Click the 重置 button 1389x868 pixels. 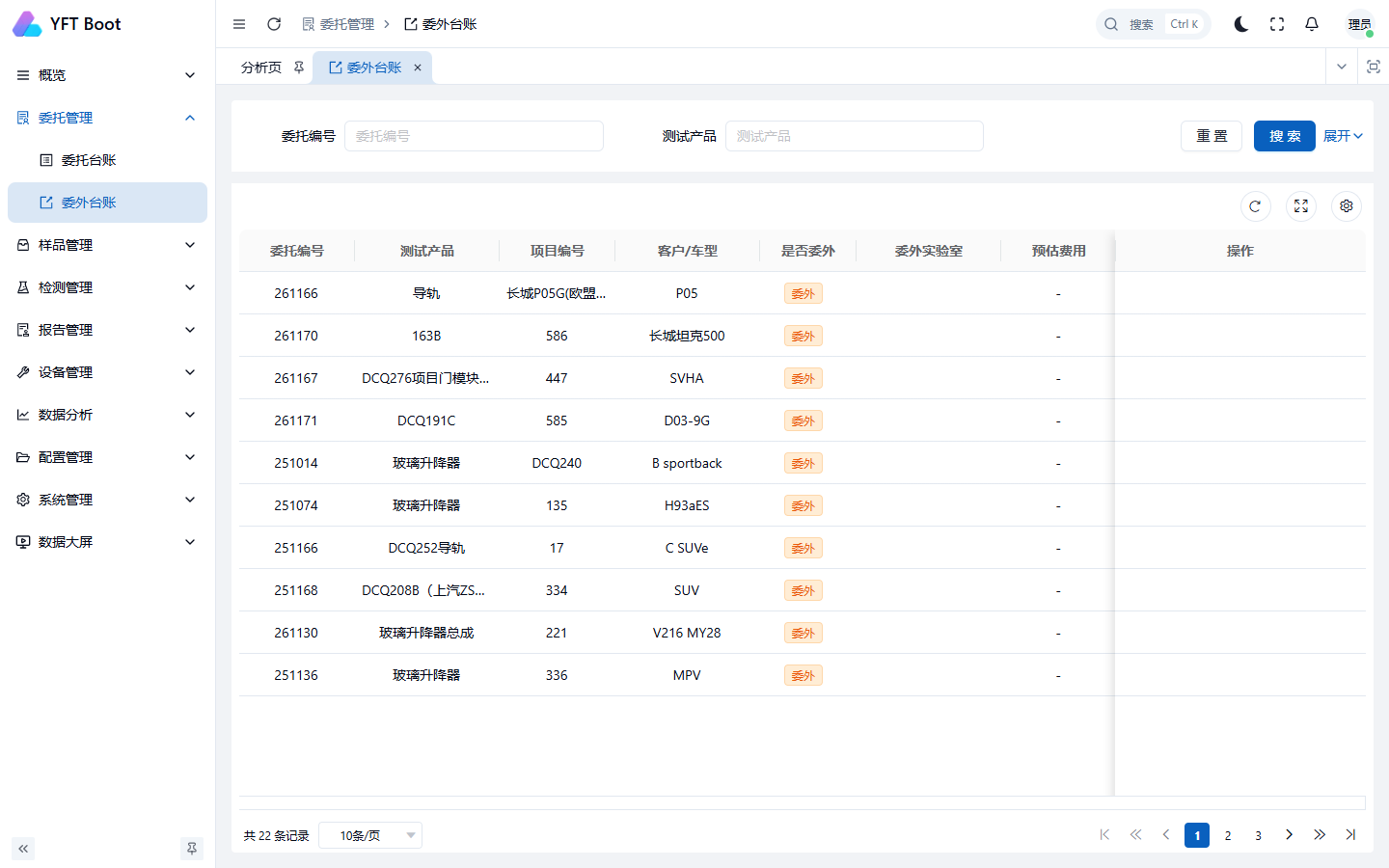tap(1212, 136)
